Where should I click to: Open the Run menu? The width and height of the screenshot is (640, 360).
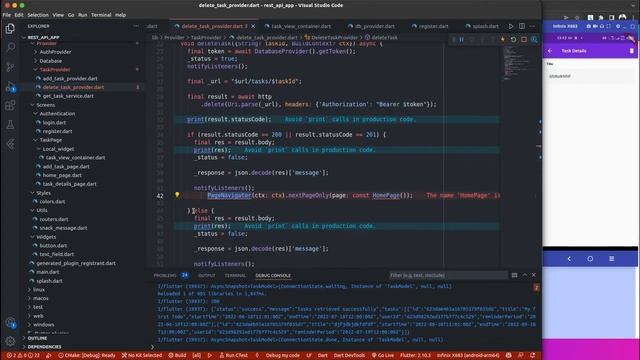pyautogui.click(x=82, y=15)
